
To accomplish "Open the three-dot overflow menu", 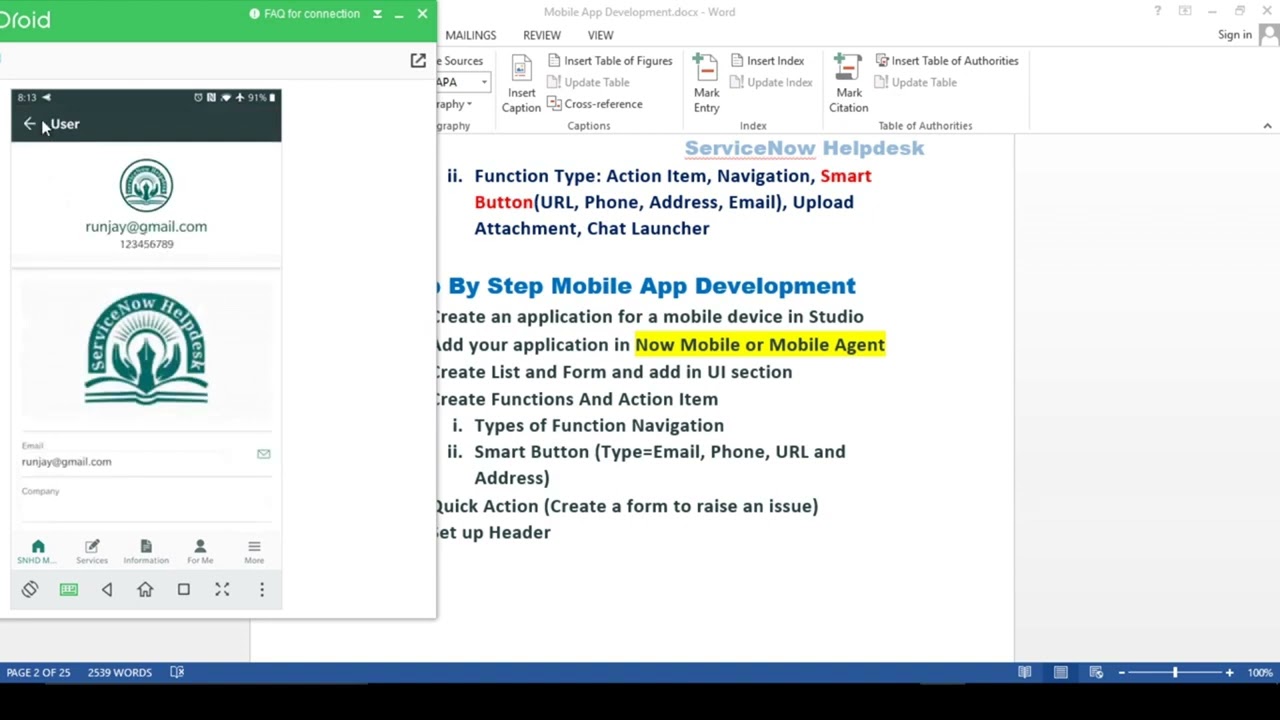I will point(262,590).
